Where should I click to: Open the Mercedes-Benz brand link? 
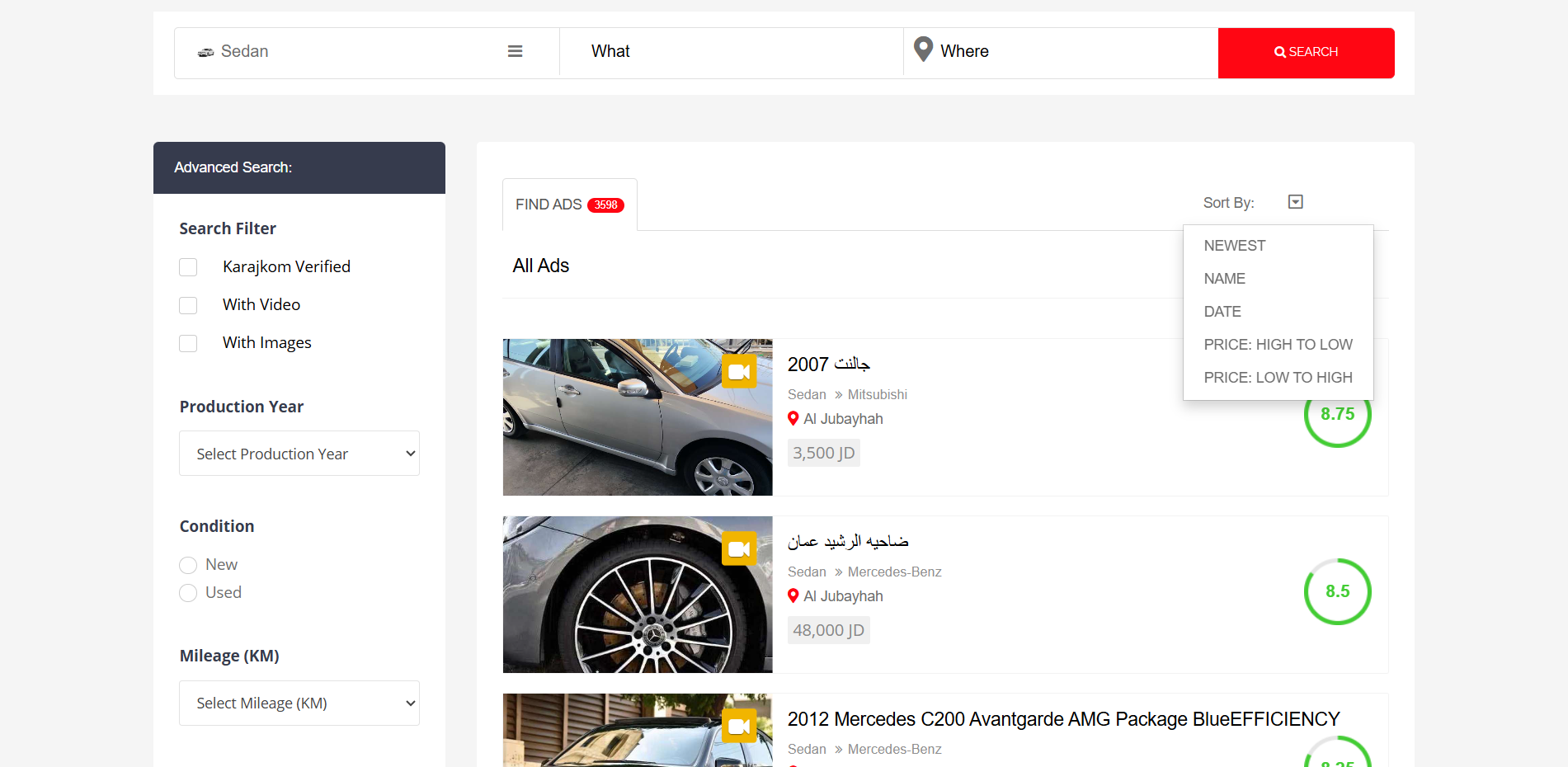click(x=894, y=572)
